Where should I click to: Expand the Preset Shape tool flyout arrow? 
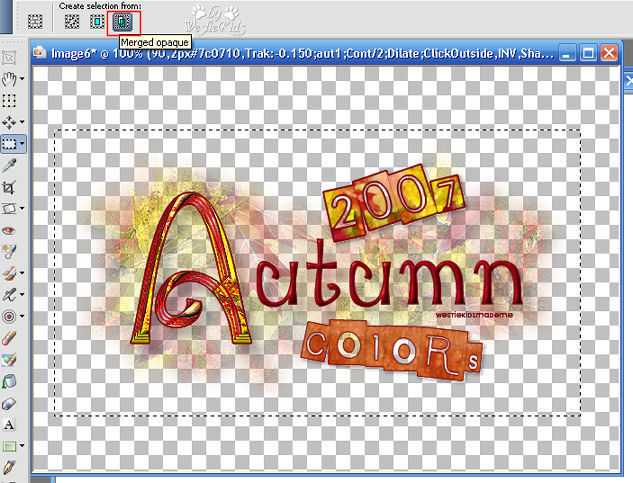click(22, 446)
